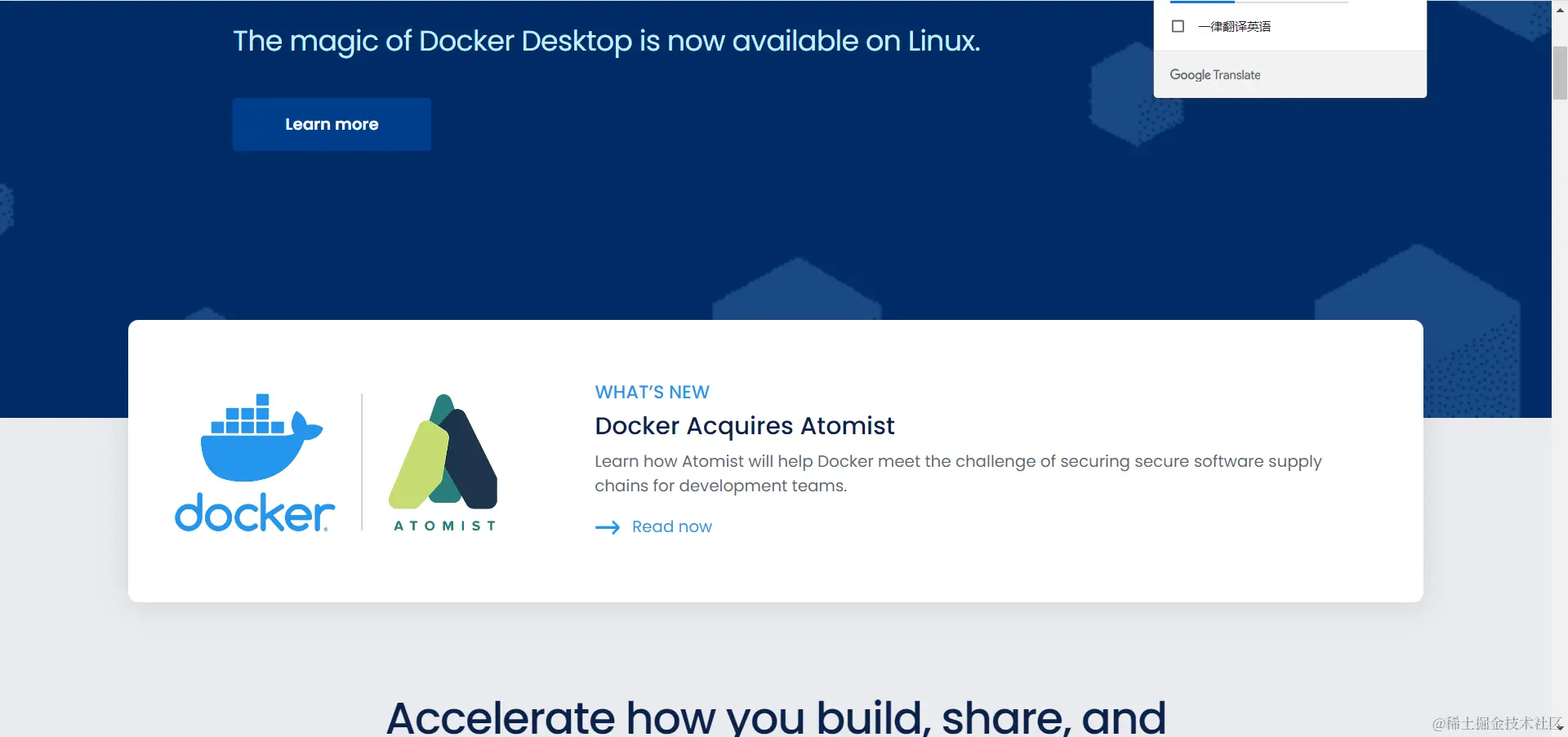Click the Atomist description paragraph

(958, 473)
